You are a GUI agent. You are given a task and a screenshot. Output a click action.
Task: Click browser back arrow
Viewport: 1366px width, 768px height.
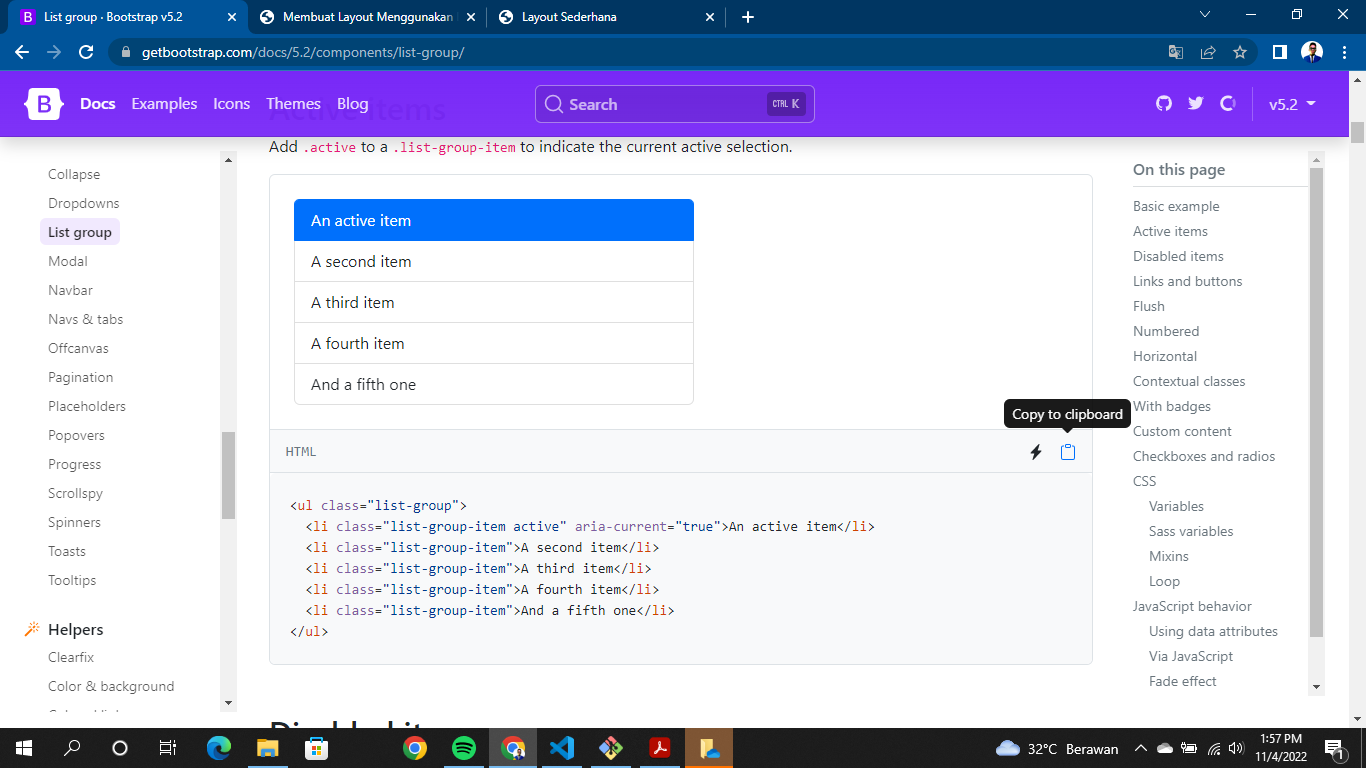tap(22, 52)
